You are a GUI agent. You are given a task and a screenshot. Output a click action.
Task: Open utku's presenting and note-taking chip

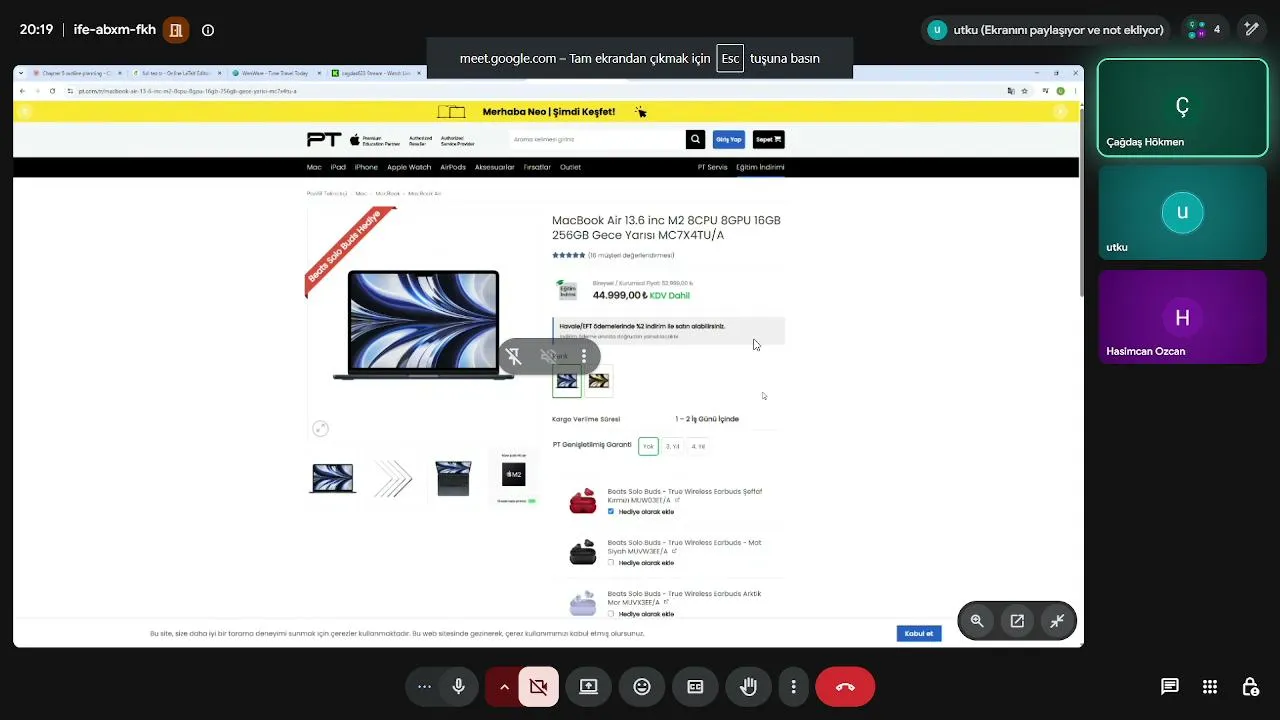tap(1047, 30)
